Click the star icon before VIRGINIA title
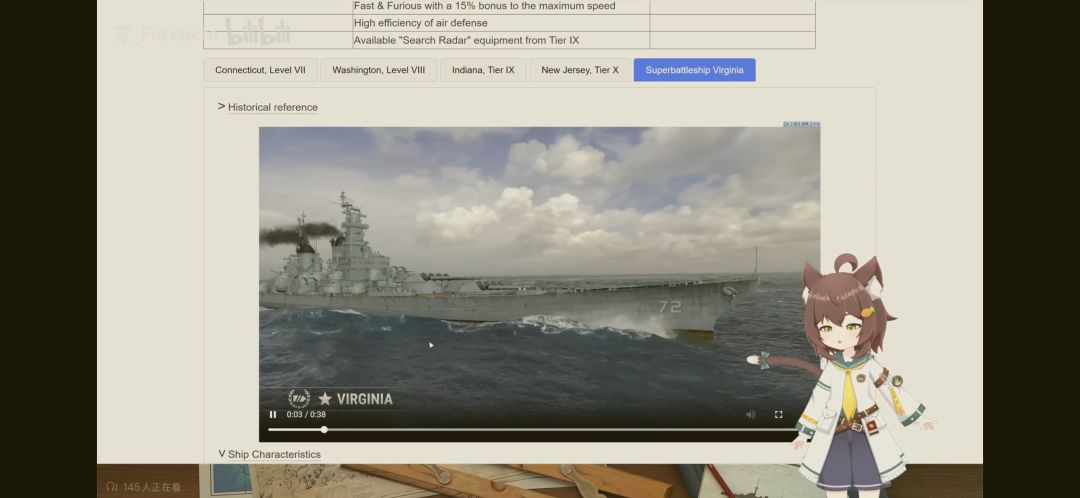The image size is (1080, 498). click(325, 399)
